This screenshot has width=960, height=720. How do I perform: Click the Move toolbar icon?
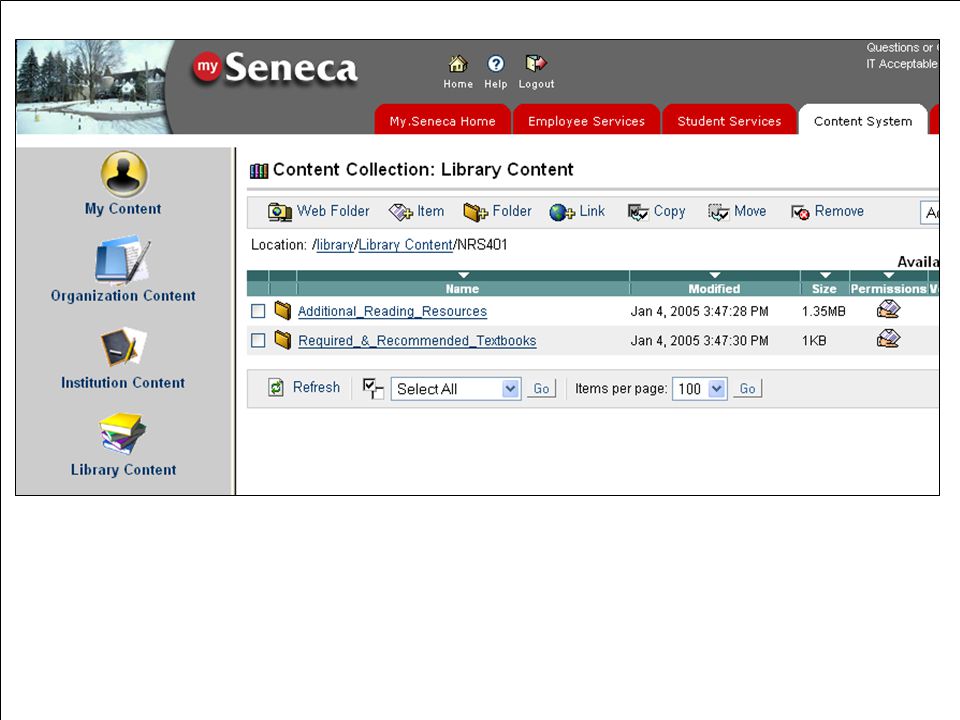[719, 212]
